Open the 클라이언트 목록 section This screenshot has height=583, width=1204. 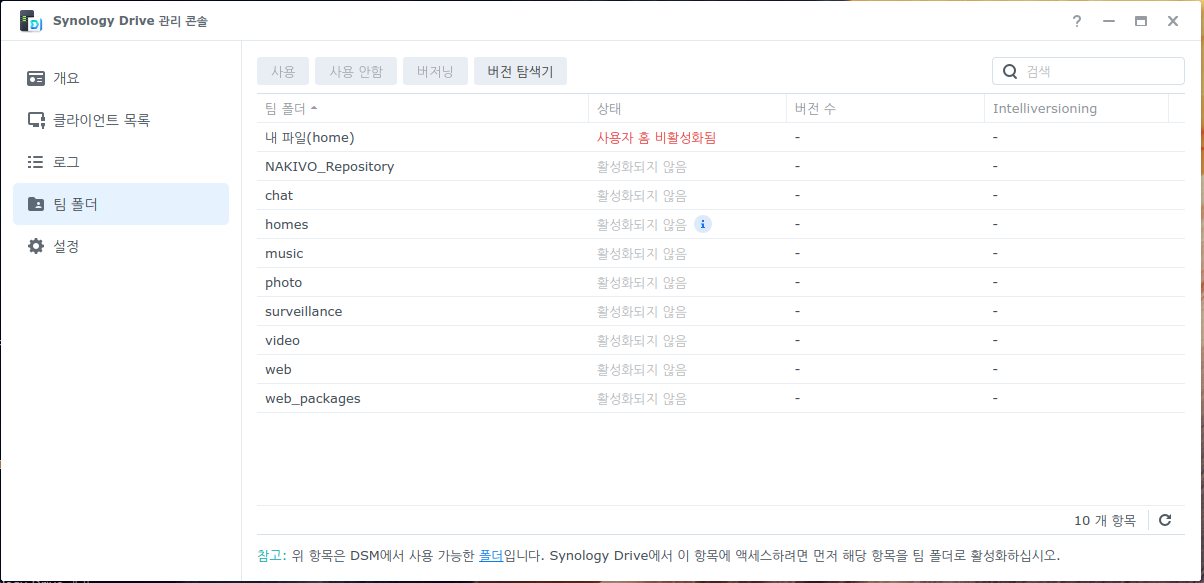pos(121,120)
